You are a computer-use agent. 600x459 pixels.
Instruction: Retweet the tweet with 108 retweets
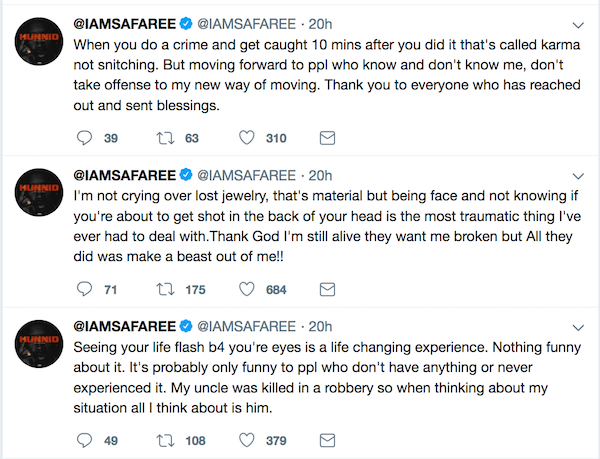click(x=165, y=440)
